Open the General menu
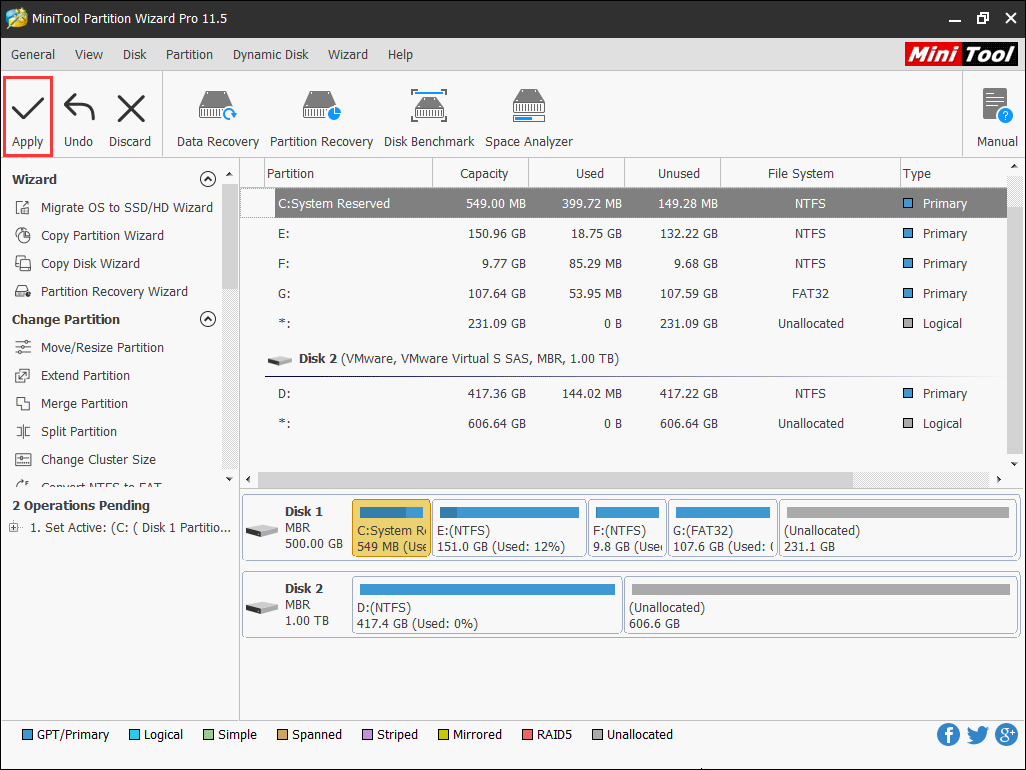Screen dimensions: 1026x770 33,55
